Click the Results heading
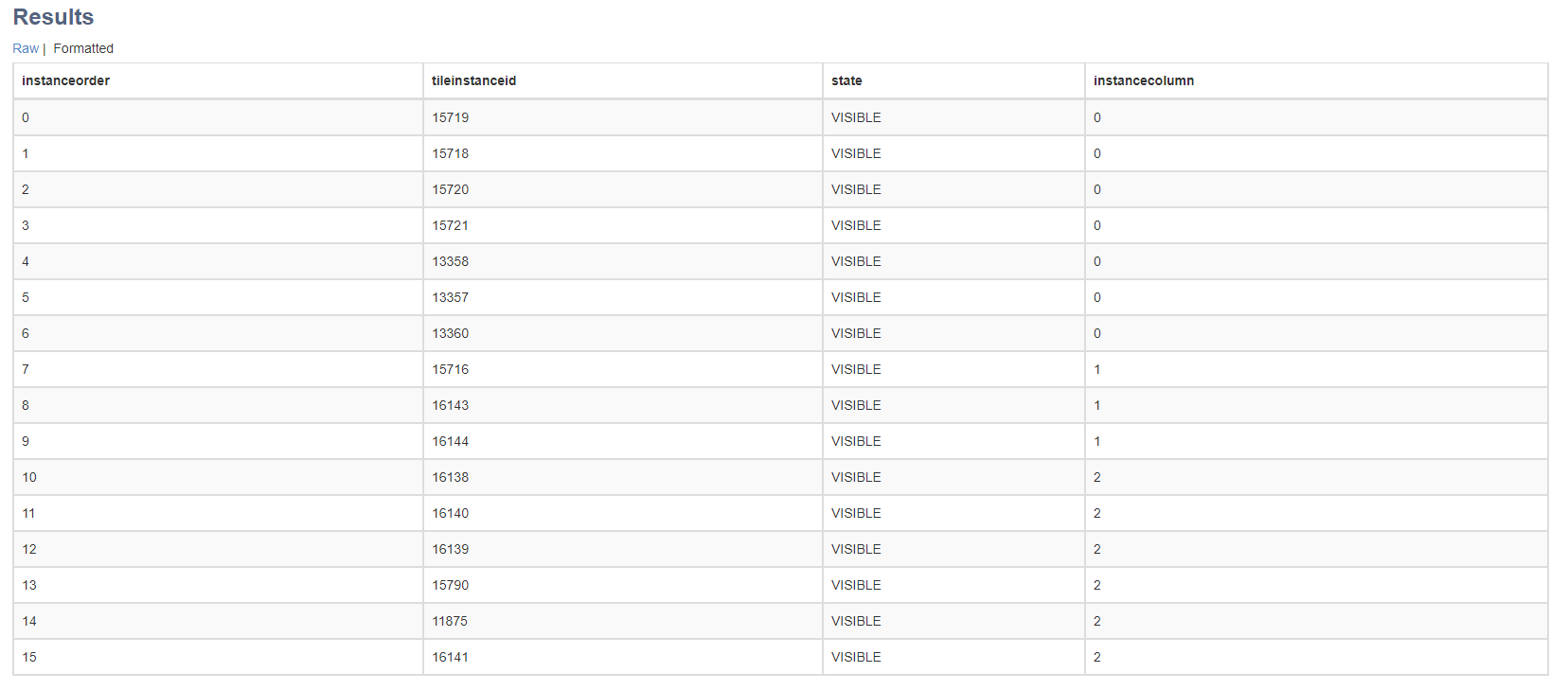The image size is (1568, 690). (x=53, y=17)
